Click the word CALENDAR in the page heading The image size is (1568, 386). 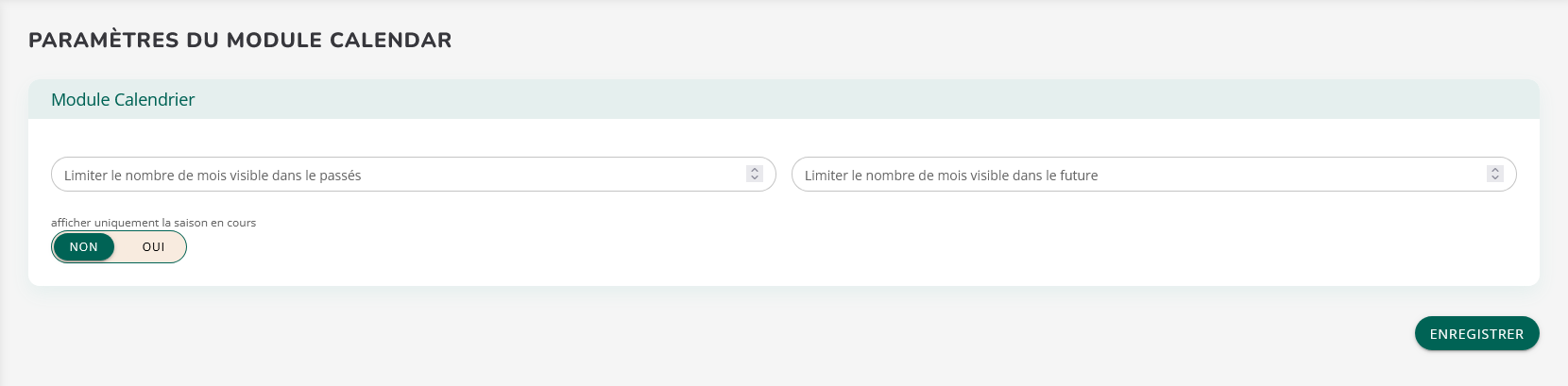pyautogui.click(x=390, y=41)
